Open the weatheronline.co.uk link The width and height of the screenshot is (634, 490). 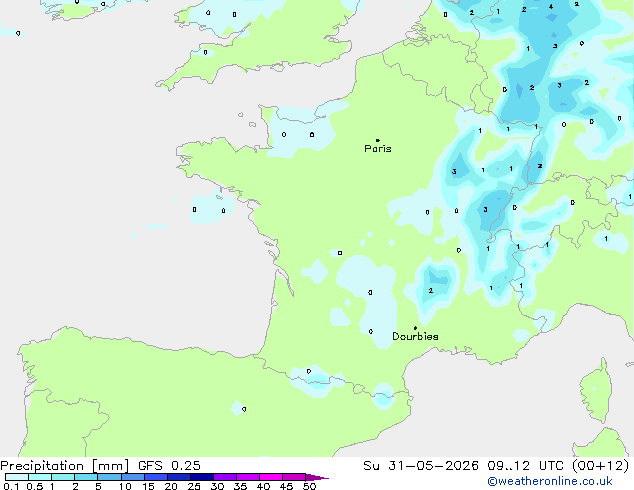(550, 481)
